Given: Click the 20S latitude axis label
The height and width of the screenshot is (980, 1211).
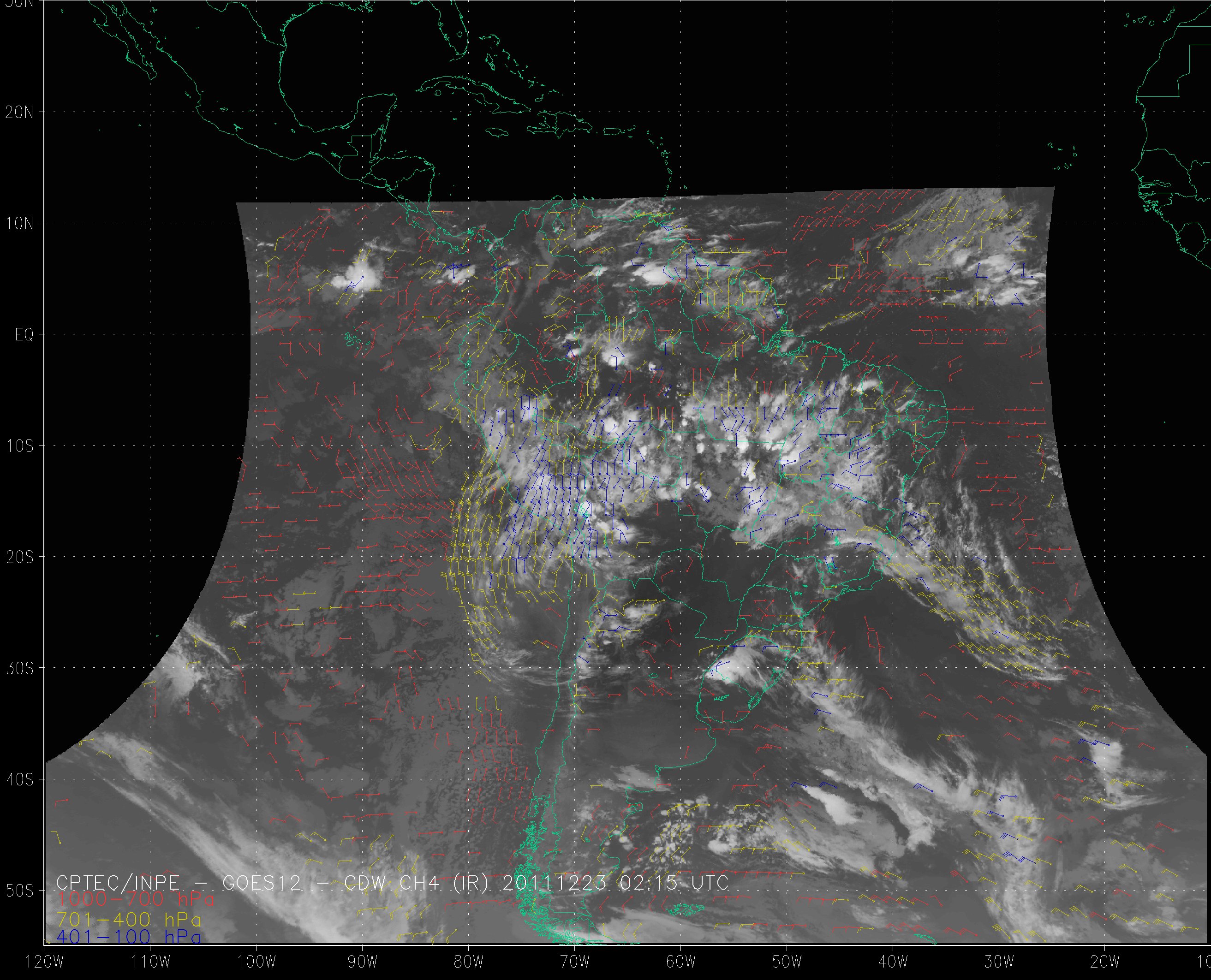Looking at the screenshot, I should pos(19,558).
